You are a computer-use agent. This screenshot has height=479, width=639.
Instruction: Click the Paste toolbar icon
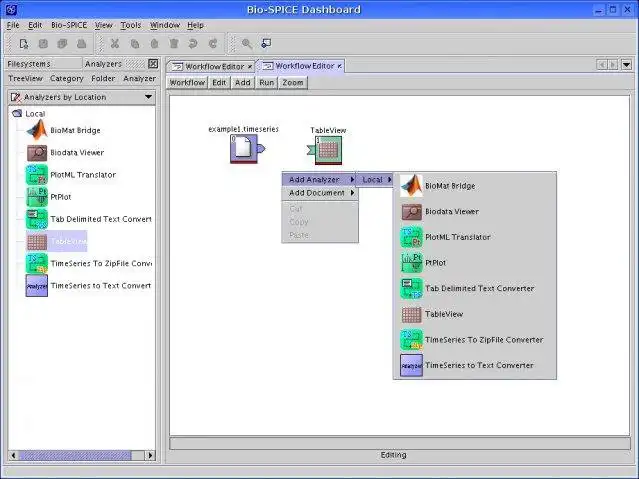coord(154,44)
